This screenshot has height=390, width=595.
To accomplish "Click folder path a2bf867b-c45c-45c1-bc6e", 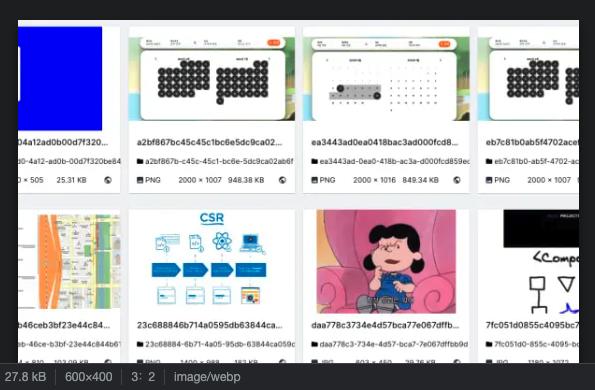I will tap(219, 161).
